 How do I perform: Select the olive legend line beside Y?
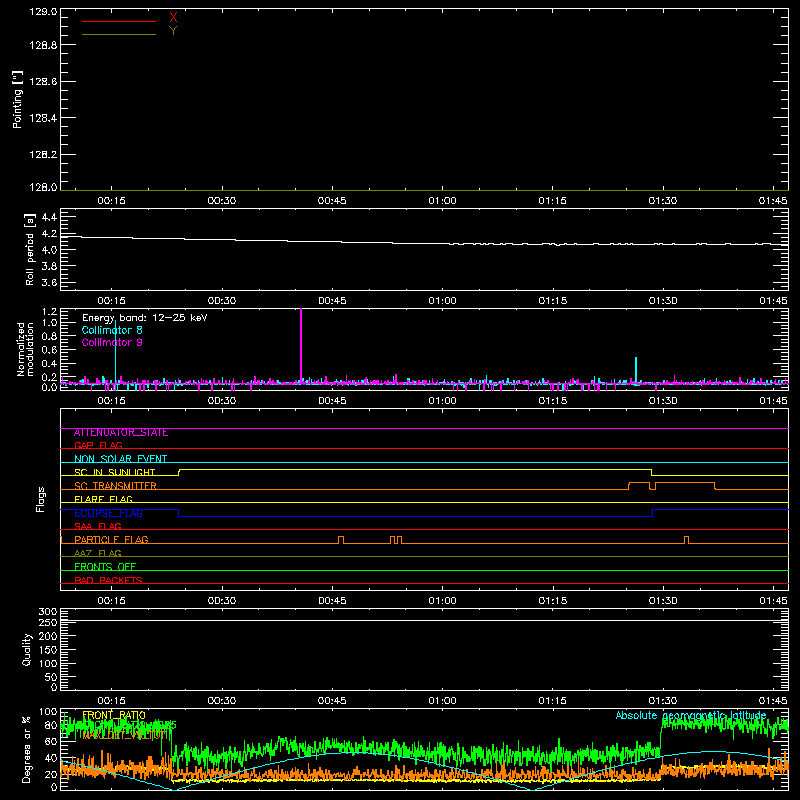(x=119, y=34)
